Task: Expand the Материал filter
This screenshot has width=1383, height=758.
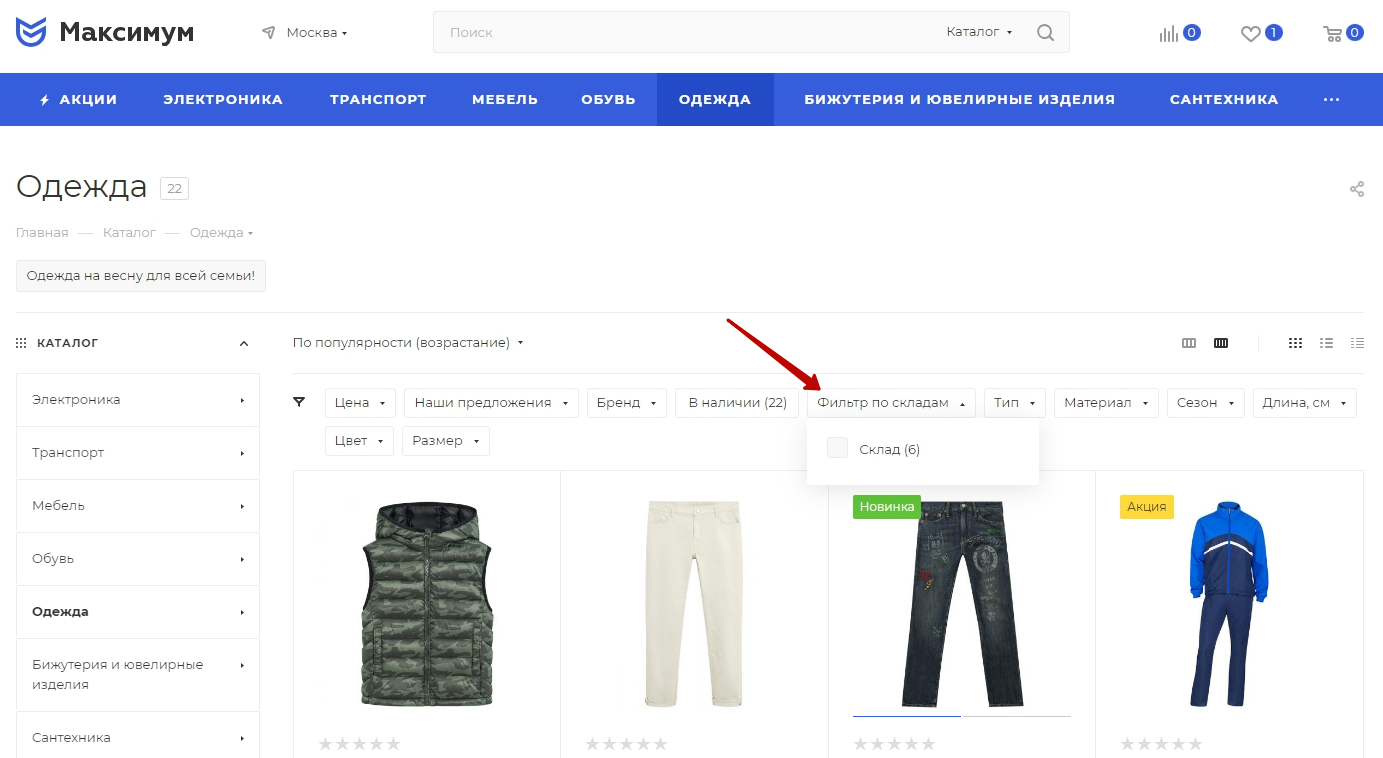Action: [1106, 402]
